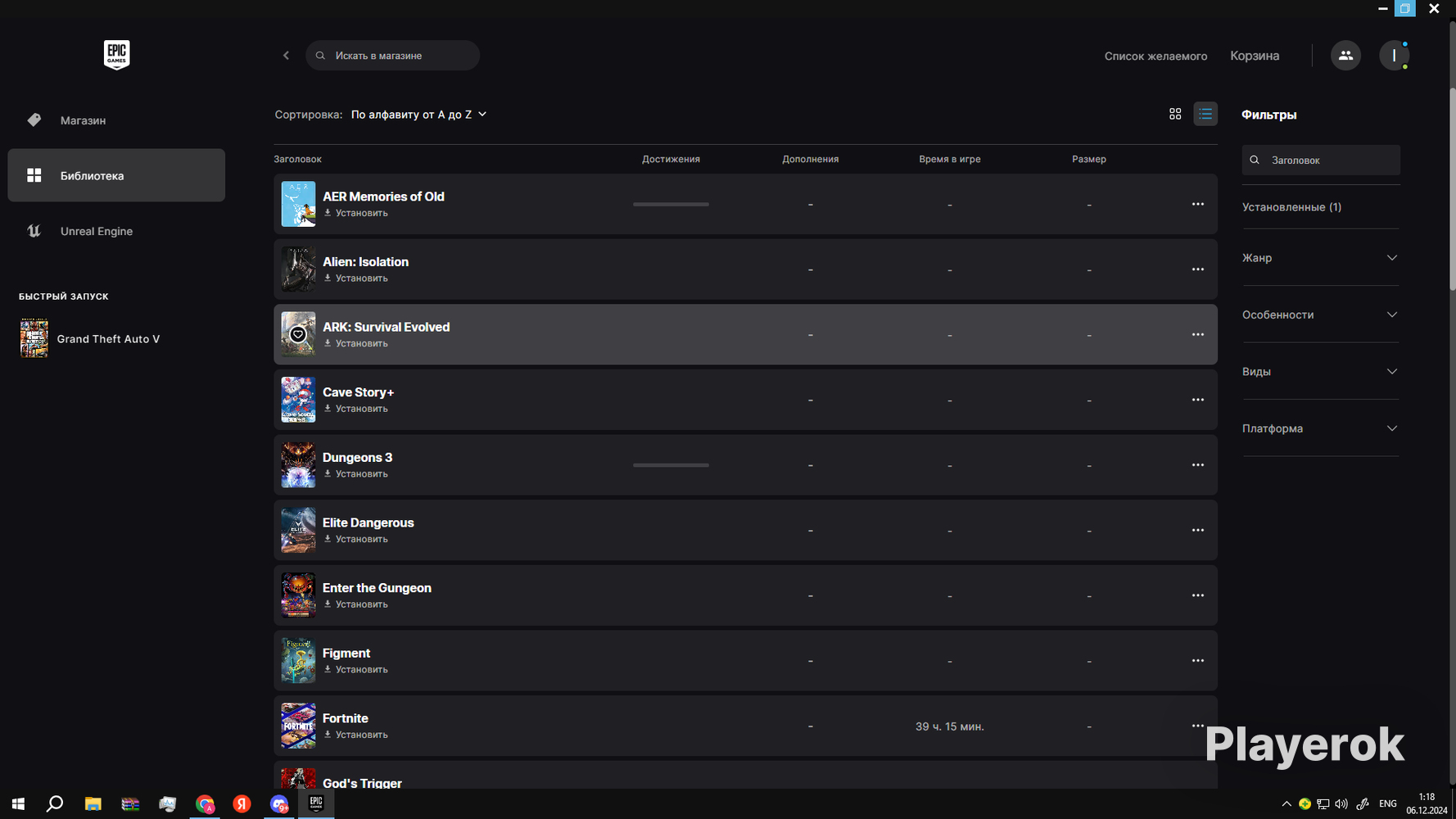The height and width of the screenshot is (819, 1456).
Task: Expand the Жанр filter
Action: tap(1320, 258)
